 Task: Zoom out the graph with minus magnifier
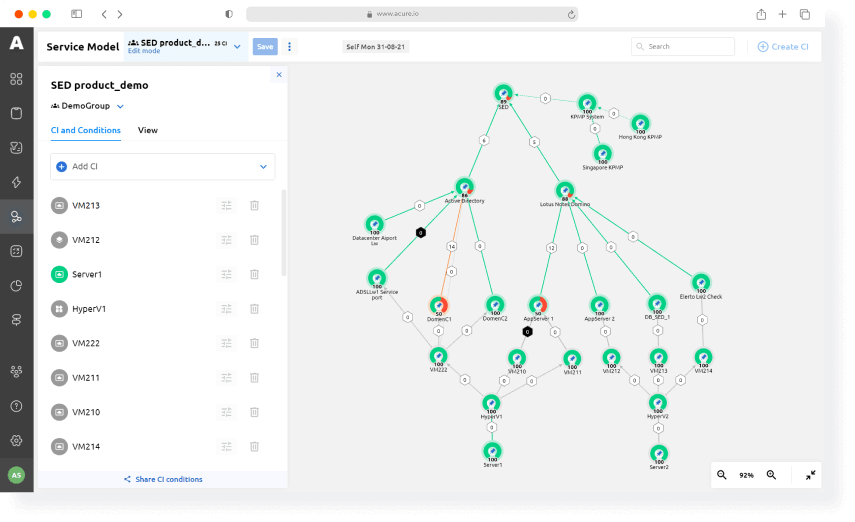click(721, 475)
